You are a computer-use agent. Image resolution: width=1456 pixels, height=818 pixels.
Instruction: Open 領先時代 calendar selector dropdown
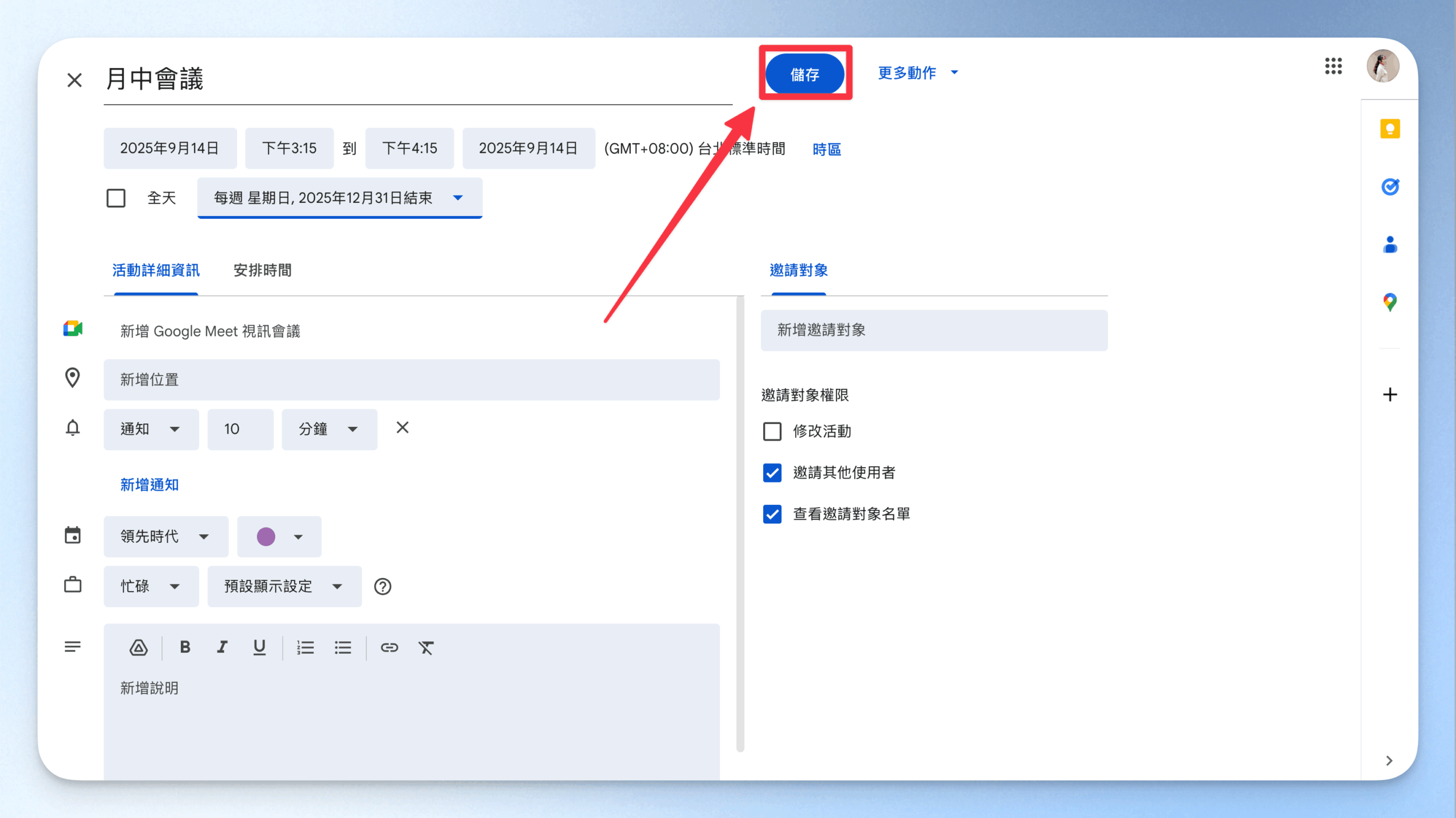166,537
